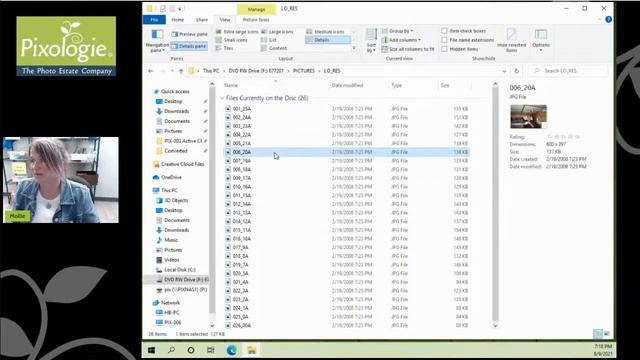The height and width of the screenshot is (360, 640).
Task: Switch layout to Medium icons
Action: (325, 31)
